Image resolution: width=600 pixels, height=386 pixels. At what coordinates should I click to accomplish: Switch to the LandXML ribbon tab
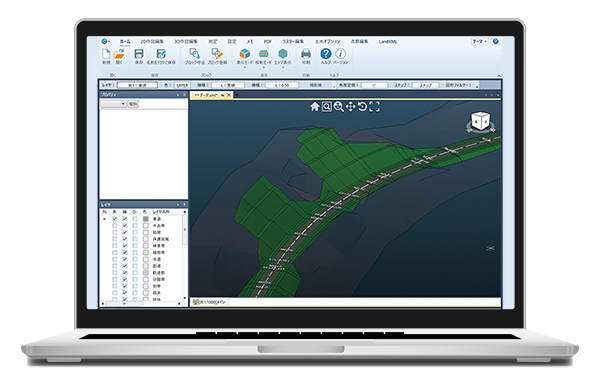click(x=388, y=41)
